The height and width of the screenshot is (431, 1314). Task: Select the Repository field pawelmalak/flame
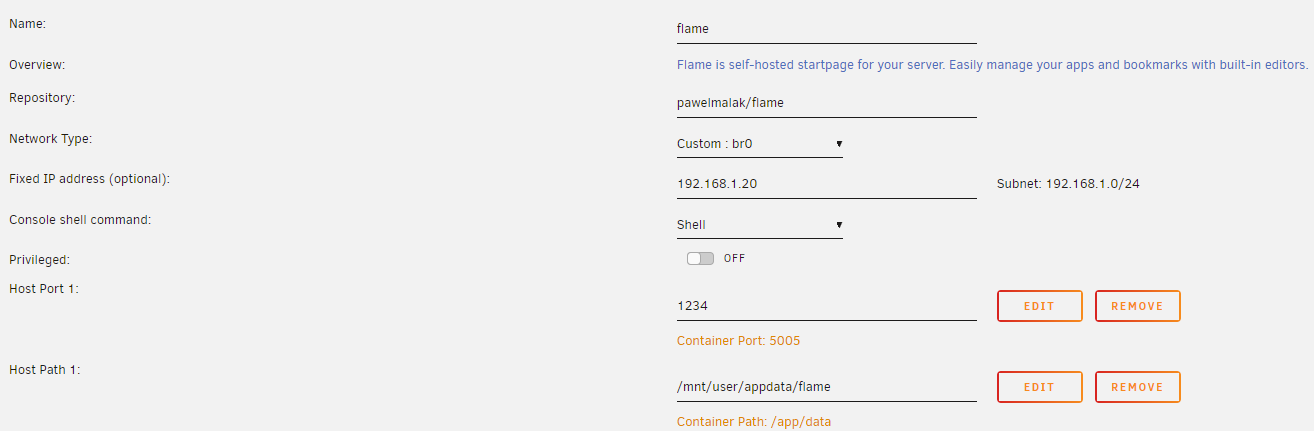(826, 103)
